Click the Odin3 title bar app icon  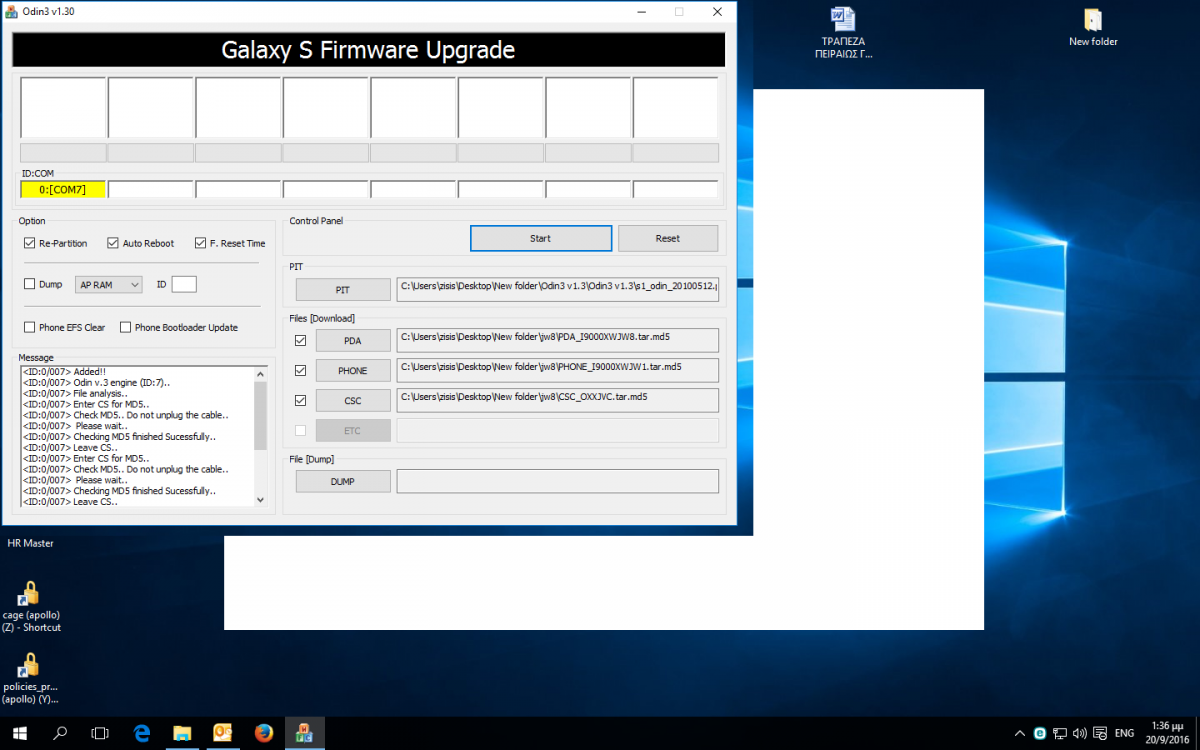click(x=12, y=11)
